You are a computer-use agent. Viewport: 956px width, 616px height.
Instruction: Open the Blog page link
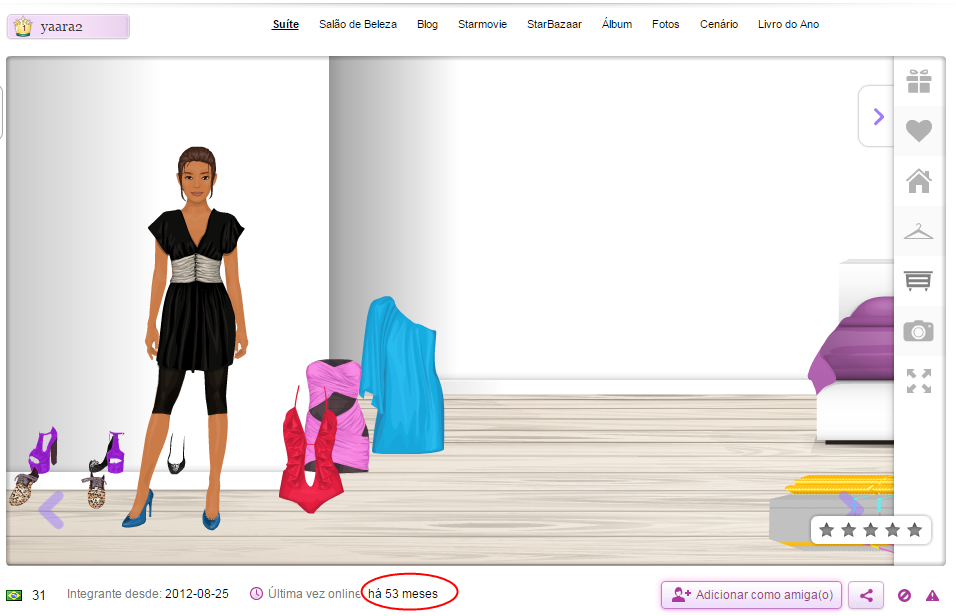point(428,24)
